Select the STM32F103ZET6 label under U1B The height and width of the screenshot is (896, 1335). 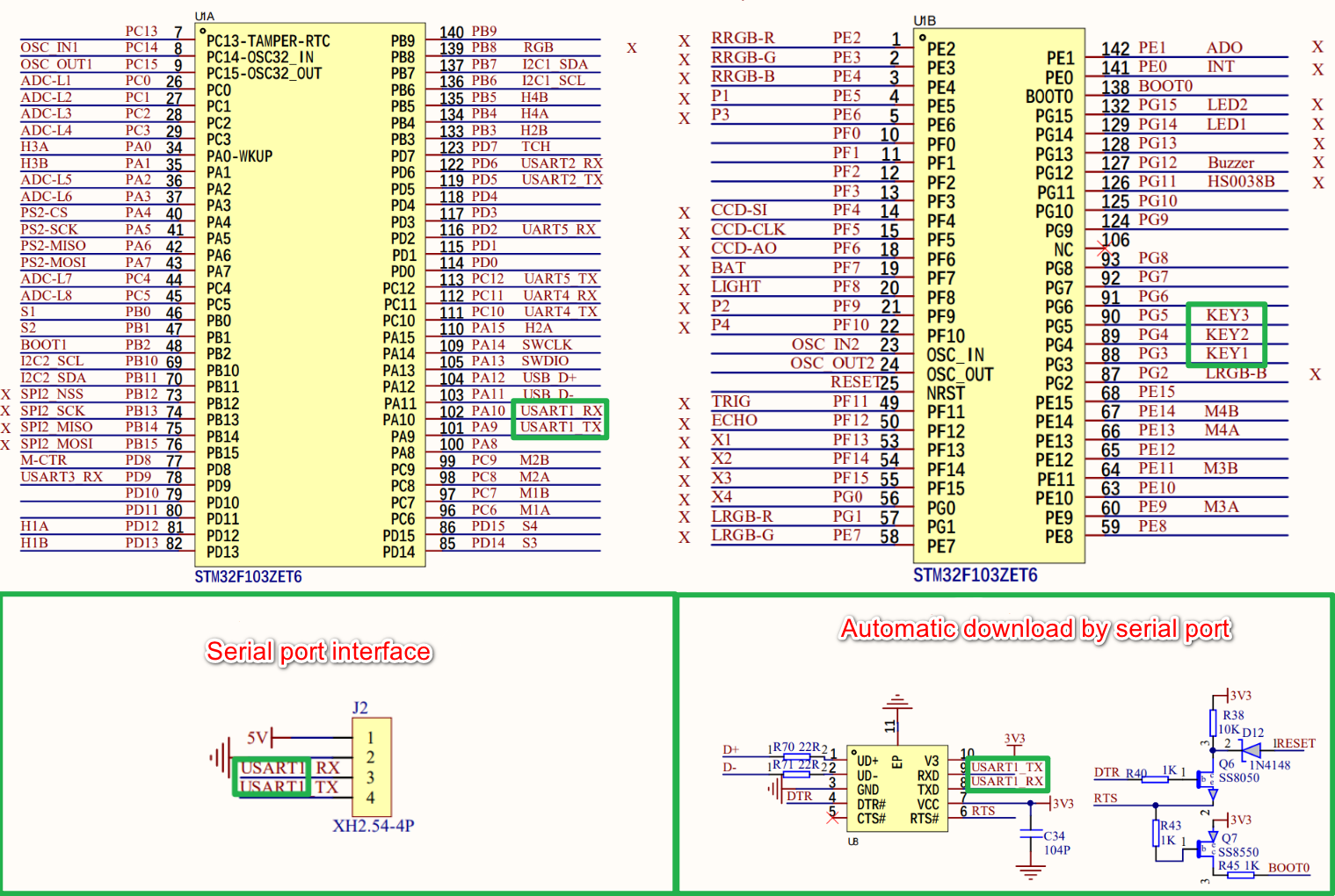coord(976,575)
